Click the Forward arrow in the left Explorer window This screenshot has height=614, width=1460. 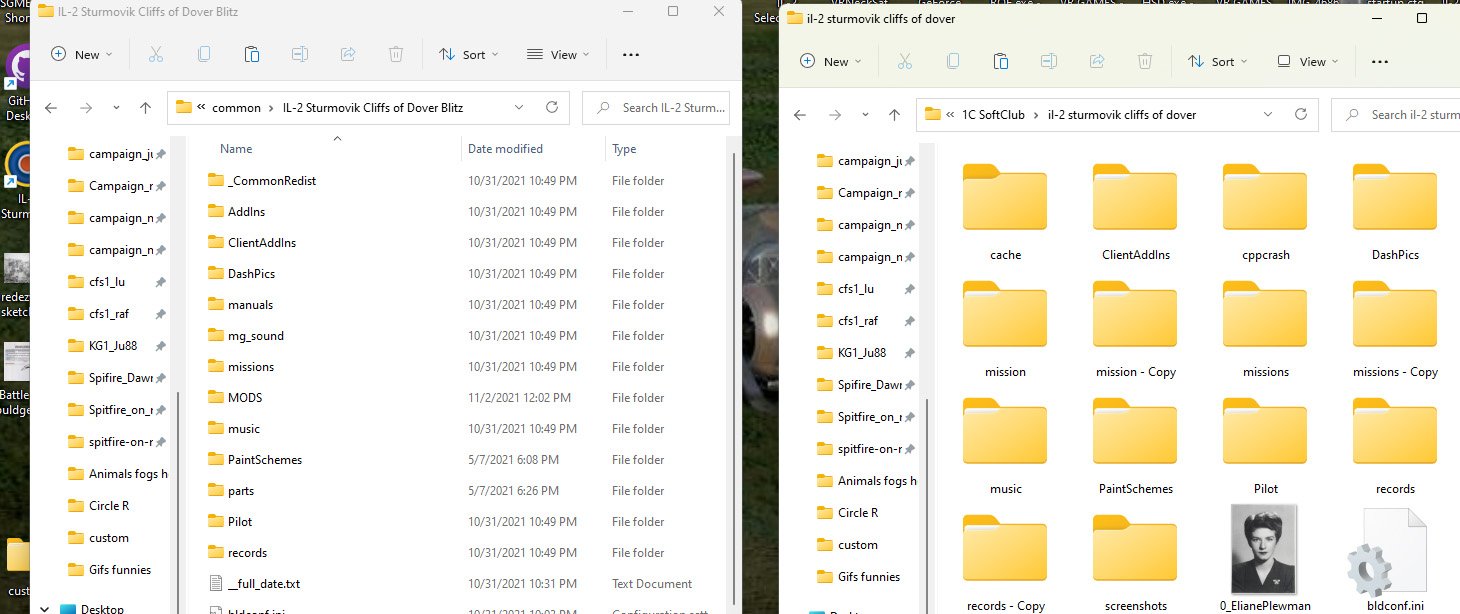tap(85, 108)
